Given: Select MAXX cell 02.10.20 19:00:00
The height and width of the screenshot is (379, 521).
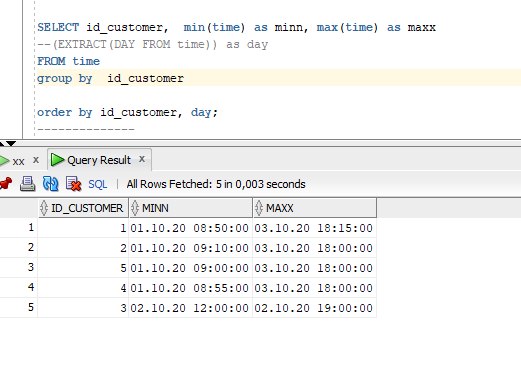Looking at the screenshot, I should (x=314, y=308).
